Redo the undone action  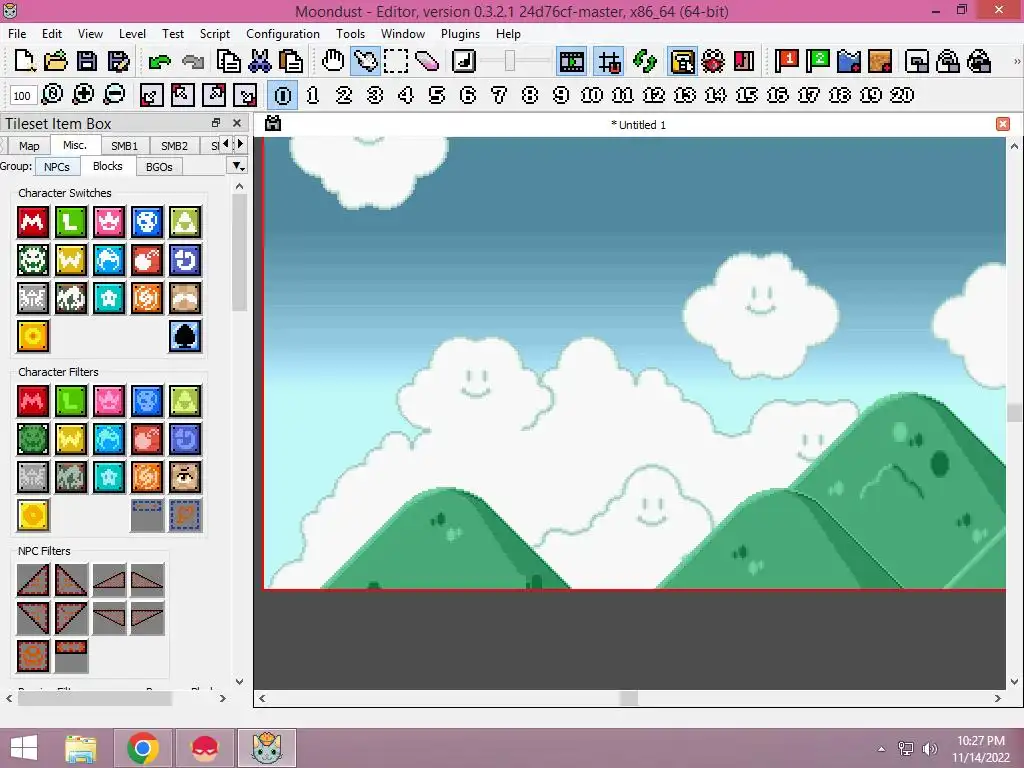pos(192,61)
